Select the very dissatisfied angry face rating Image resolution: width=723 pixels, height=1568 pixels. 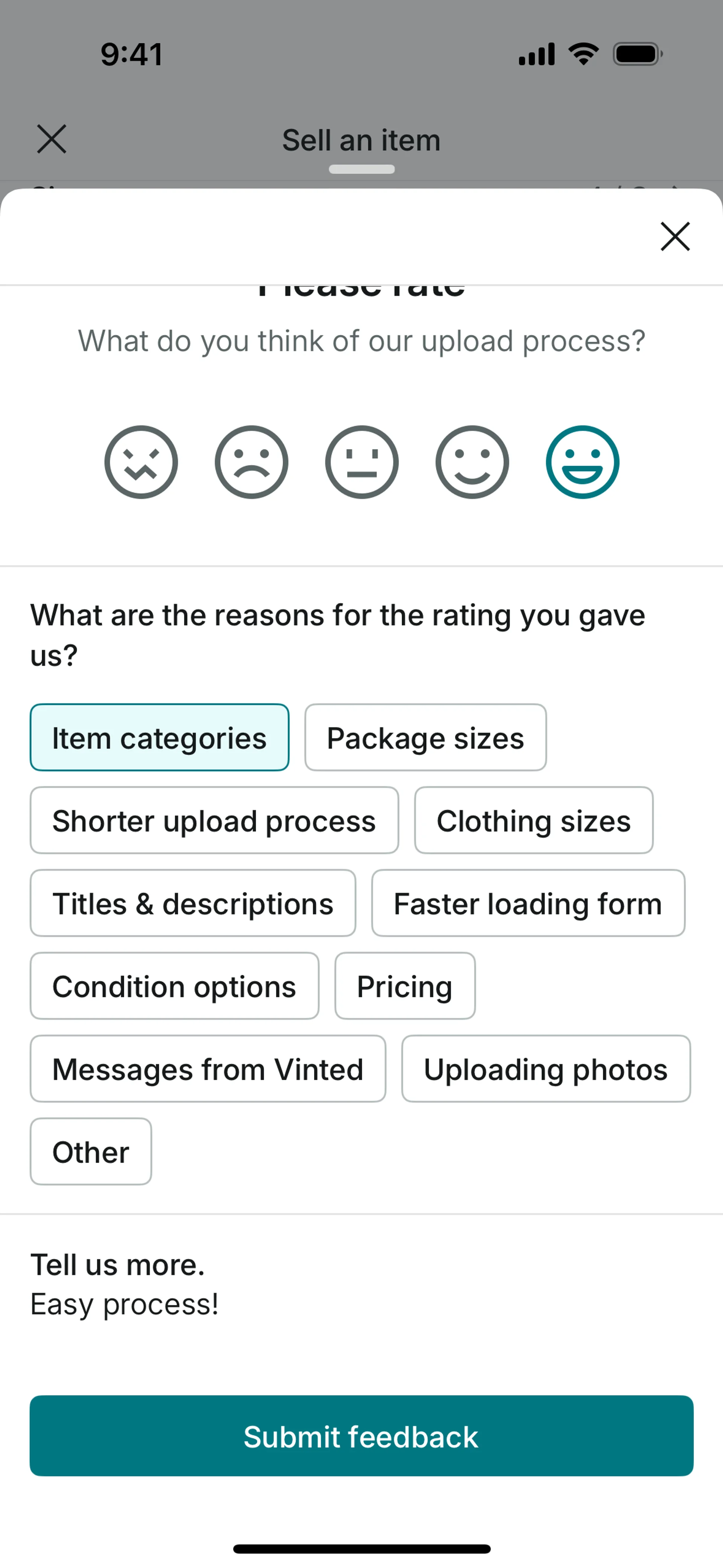(140, 462)
